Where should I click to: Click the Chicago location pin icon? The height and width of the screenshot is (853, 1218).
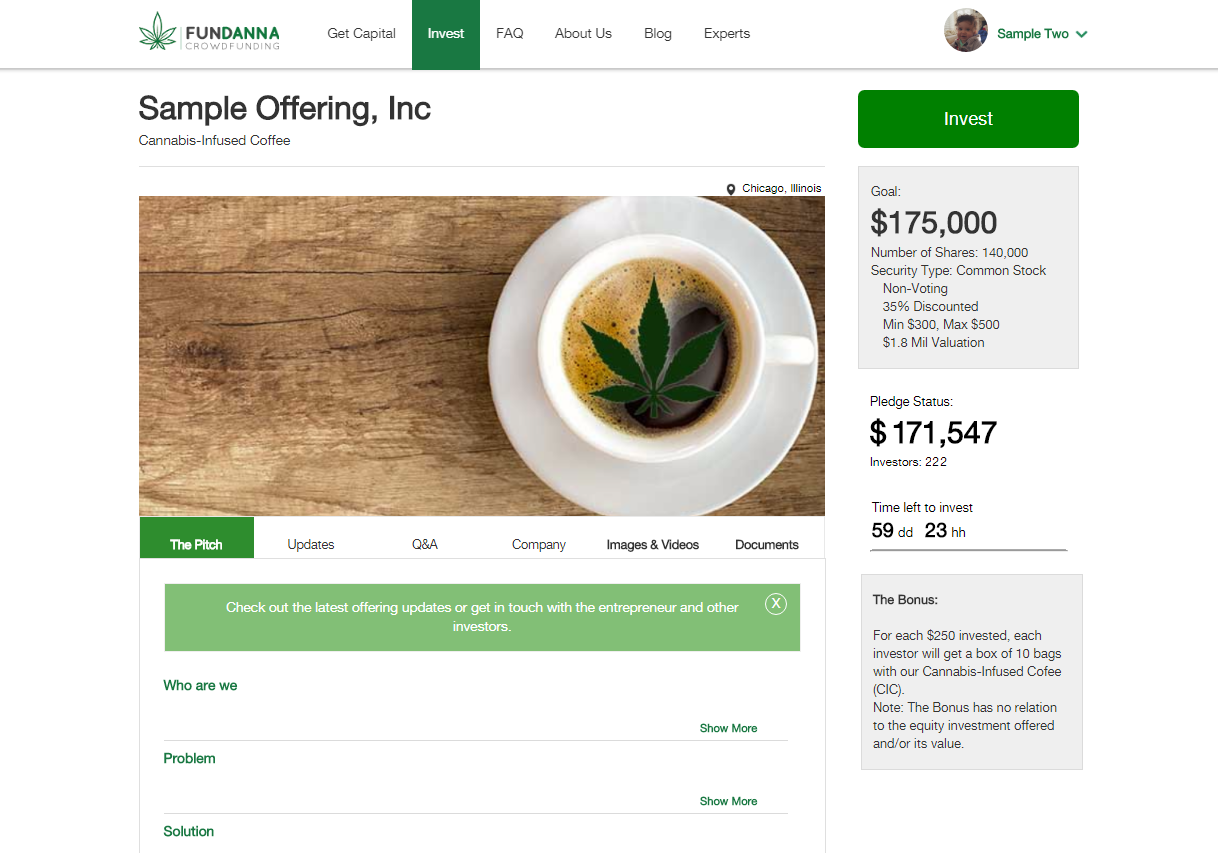(731, 189)
